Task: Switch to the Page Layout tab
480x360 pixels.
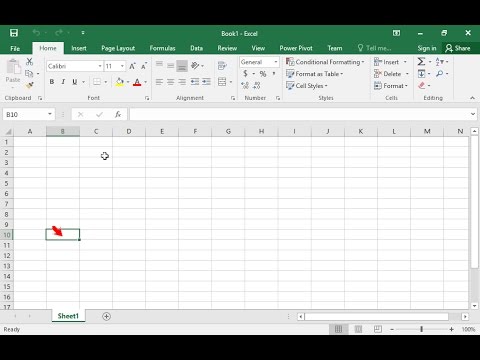Action: [x=118, y=48]
